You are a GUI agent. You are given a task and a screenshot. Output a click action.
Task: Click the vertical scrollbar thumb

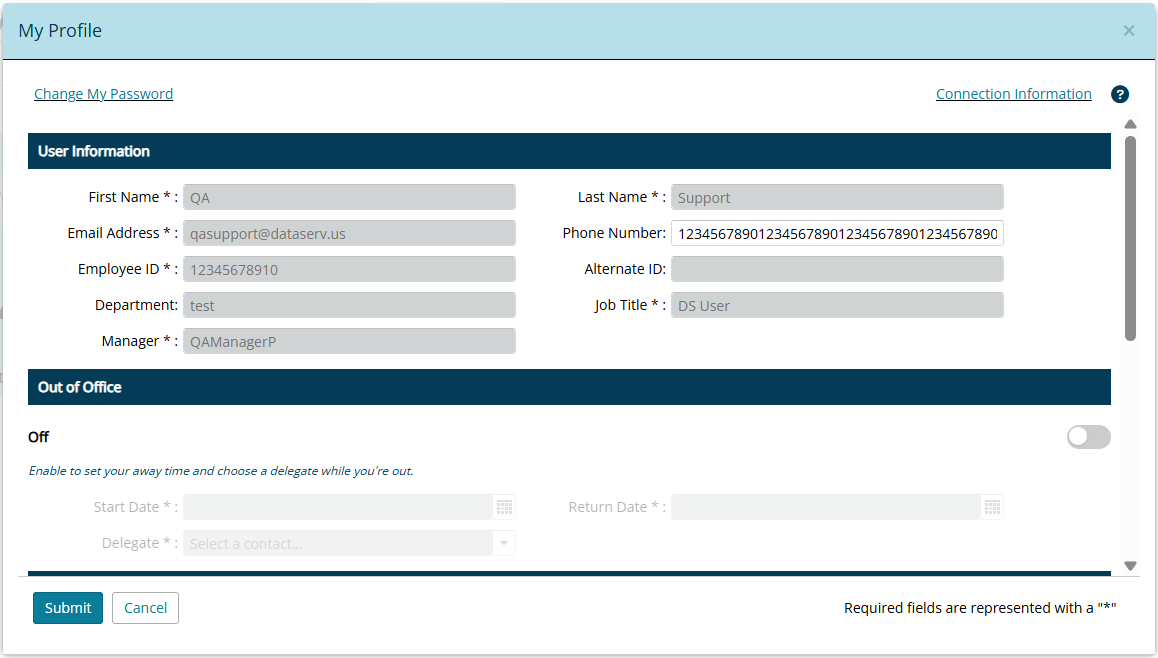1130,238
